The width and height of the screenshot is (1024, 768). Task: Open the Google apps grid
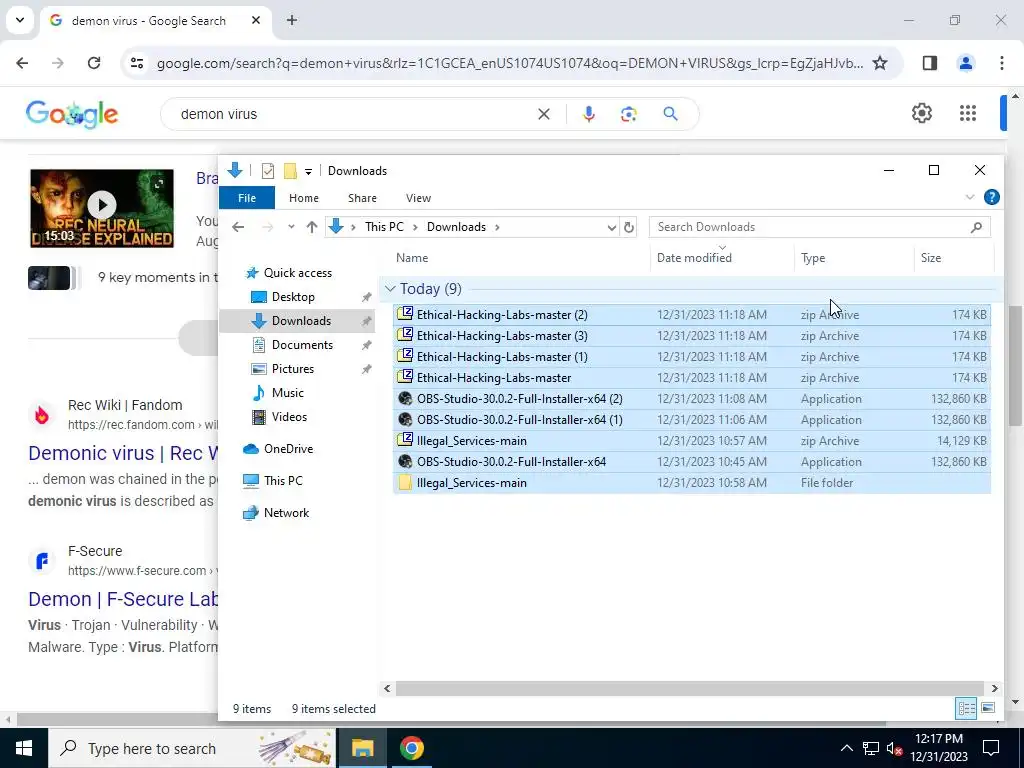pos(968,113)
